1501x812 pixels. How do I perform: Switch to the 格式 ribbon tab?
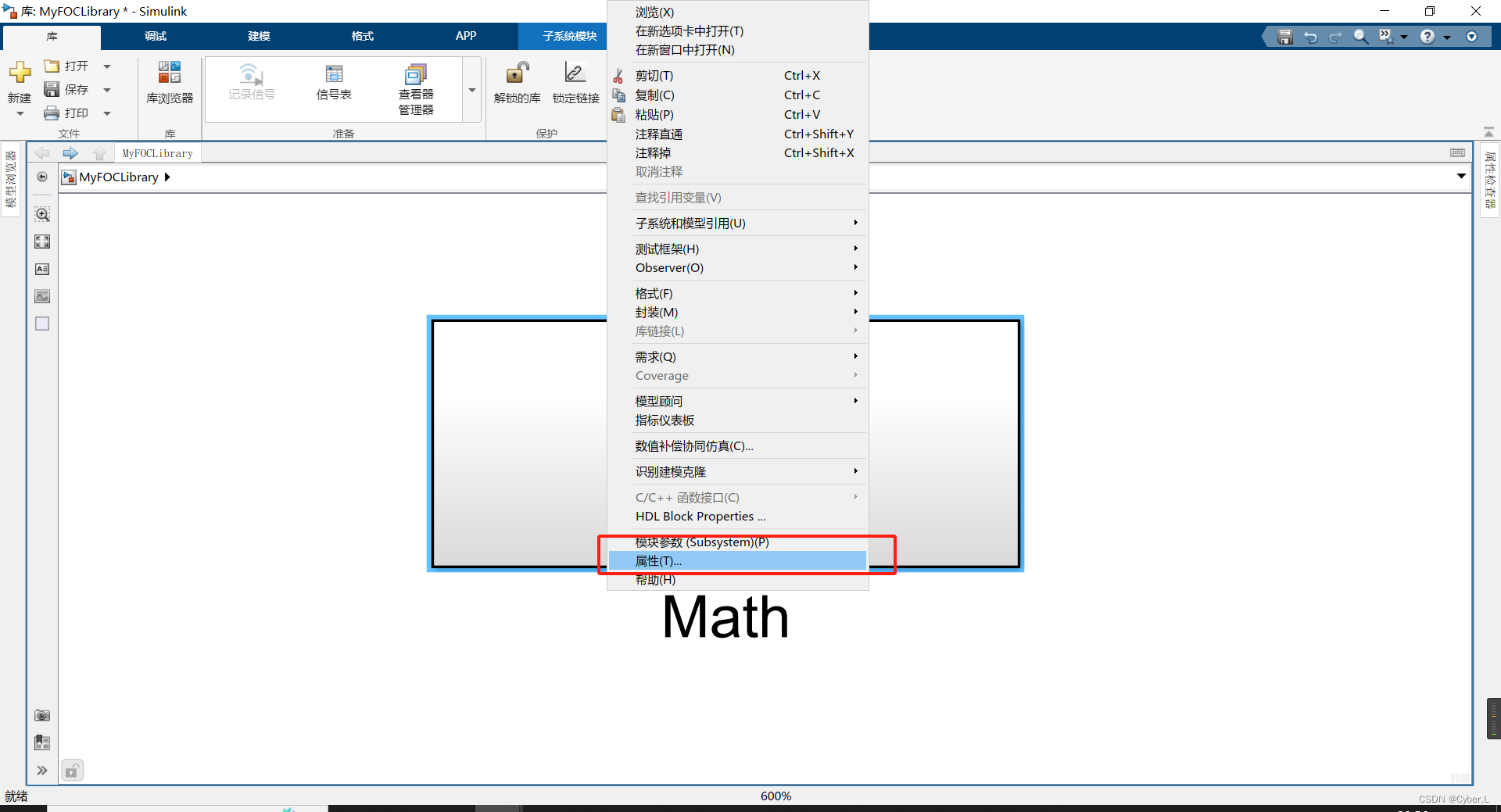pos(362,36)
